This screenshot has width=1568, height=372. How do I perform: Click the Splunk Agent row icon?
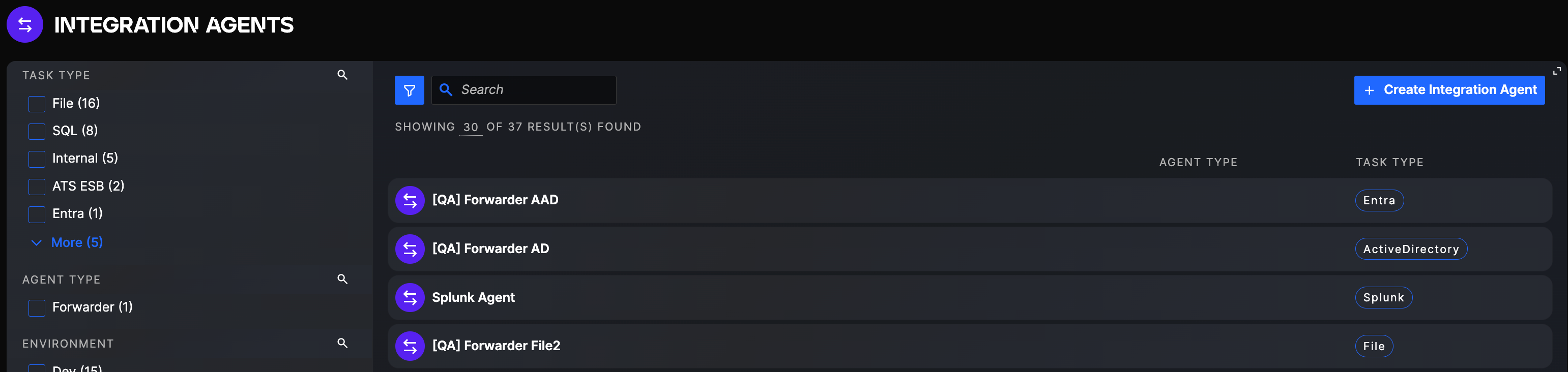click(x=410, y=297)
